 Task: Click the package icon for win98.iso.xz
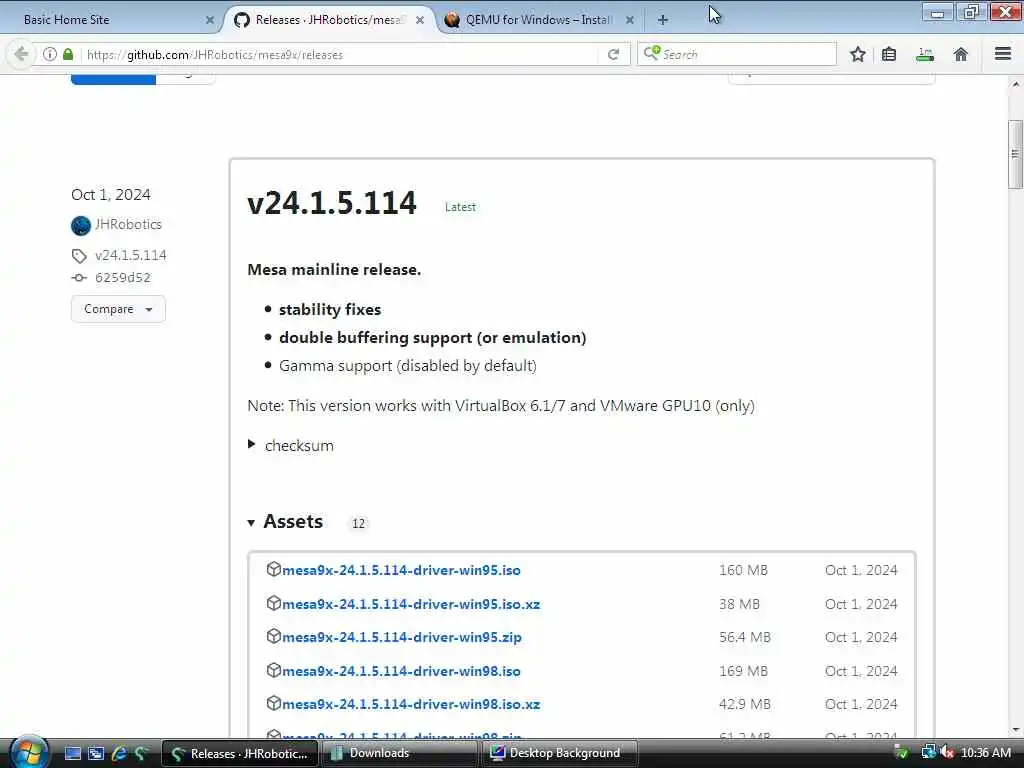coord(274,704)
